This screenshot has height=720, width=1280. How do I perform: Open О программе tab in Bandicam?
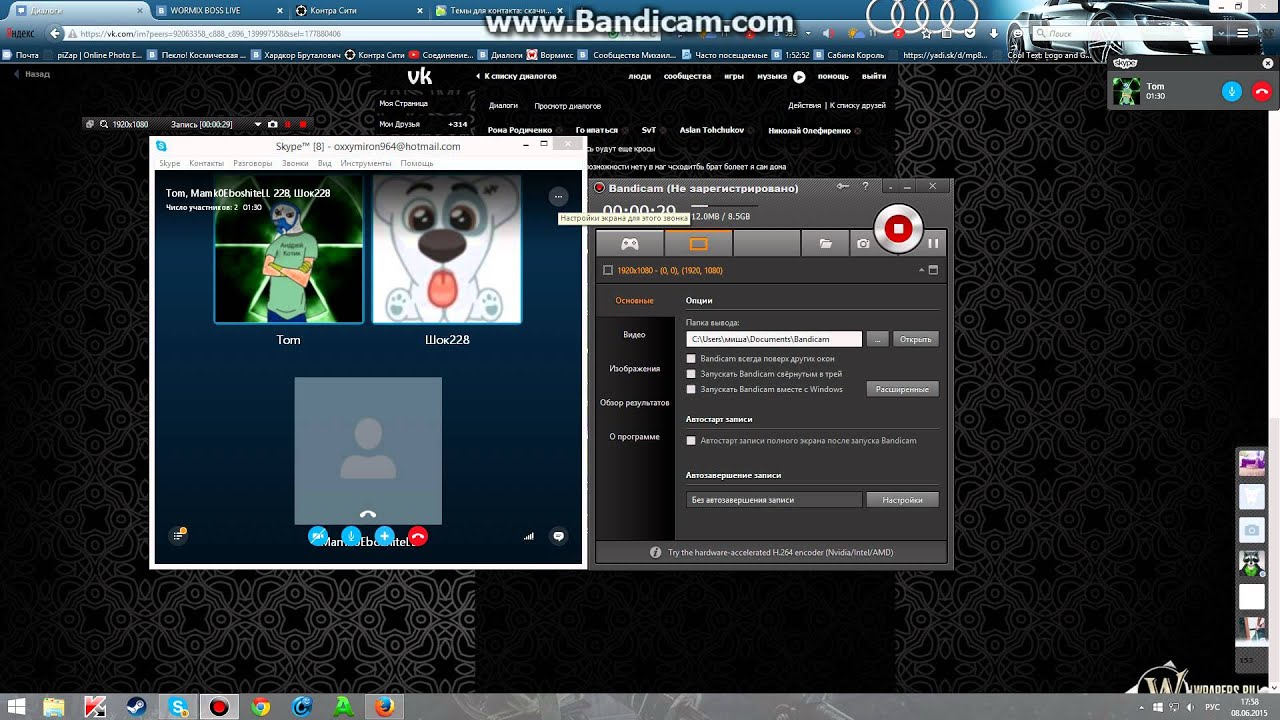[x=635, y=436]
